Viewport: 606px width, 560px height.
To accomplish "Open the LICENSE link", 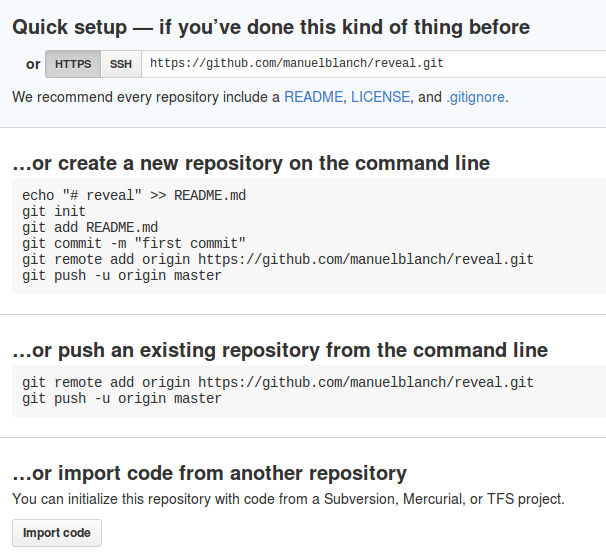I will click(380, 97).
